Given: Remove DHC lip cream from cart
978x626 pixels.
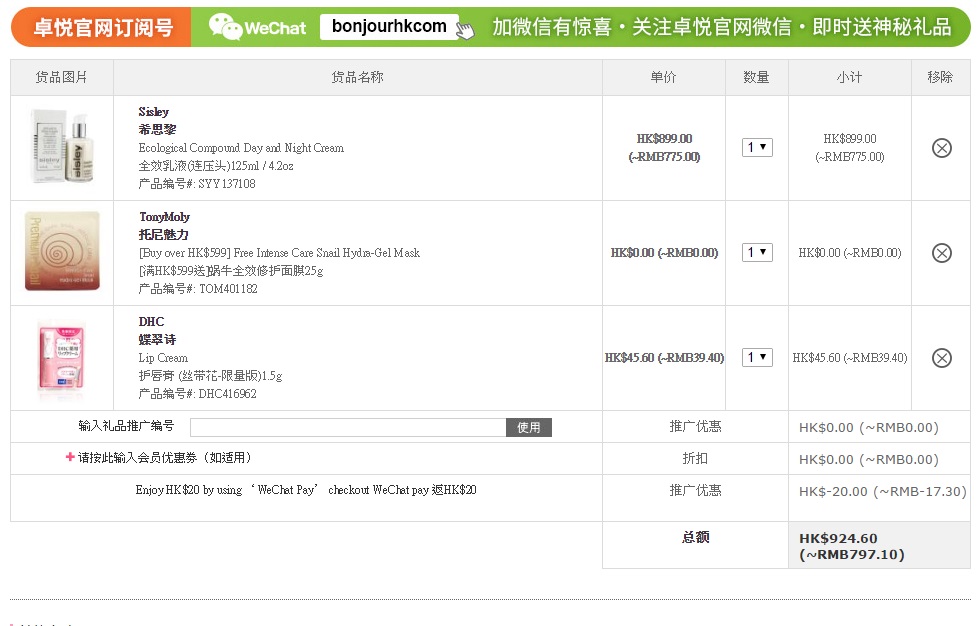Looking at the screenshot, I should [x=941, y=358].
